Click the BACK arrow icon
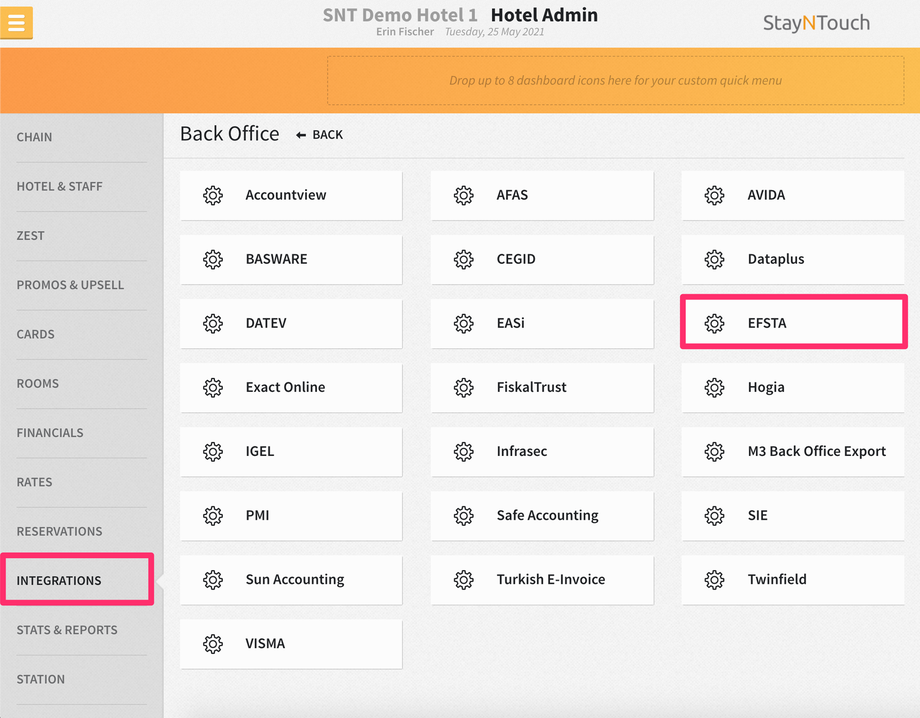Screen dimensions: 920x718 (301, 135)
